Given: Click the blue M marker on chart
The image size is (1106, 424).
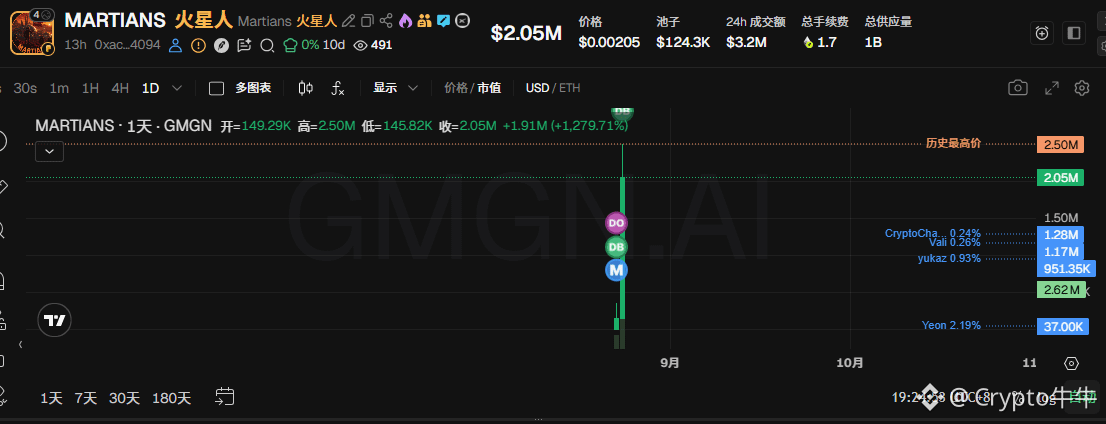Looking at the screenshot, I should tap(616, 270).
